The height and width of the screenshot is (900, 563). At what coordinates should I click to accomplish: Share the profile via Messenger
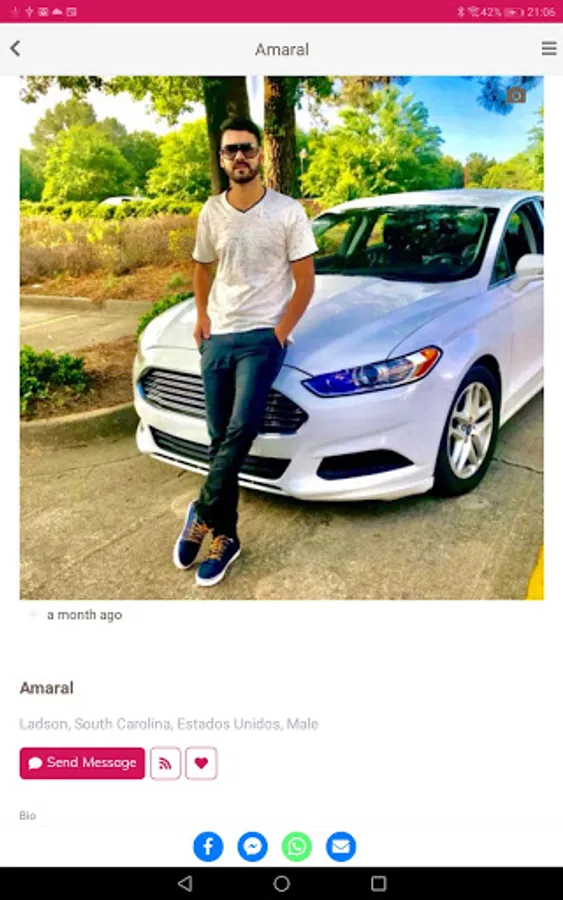[253, 846]
